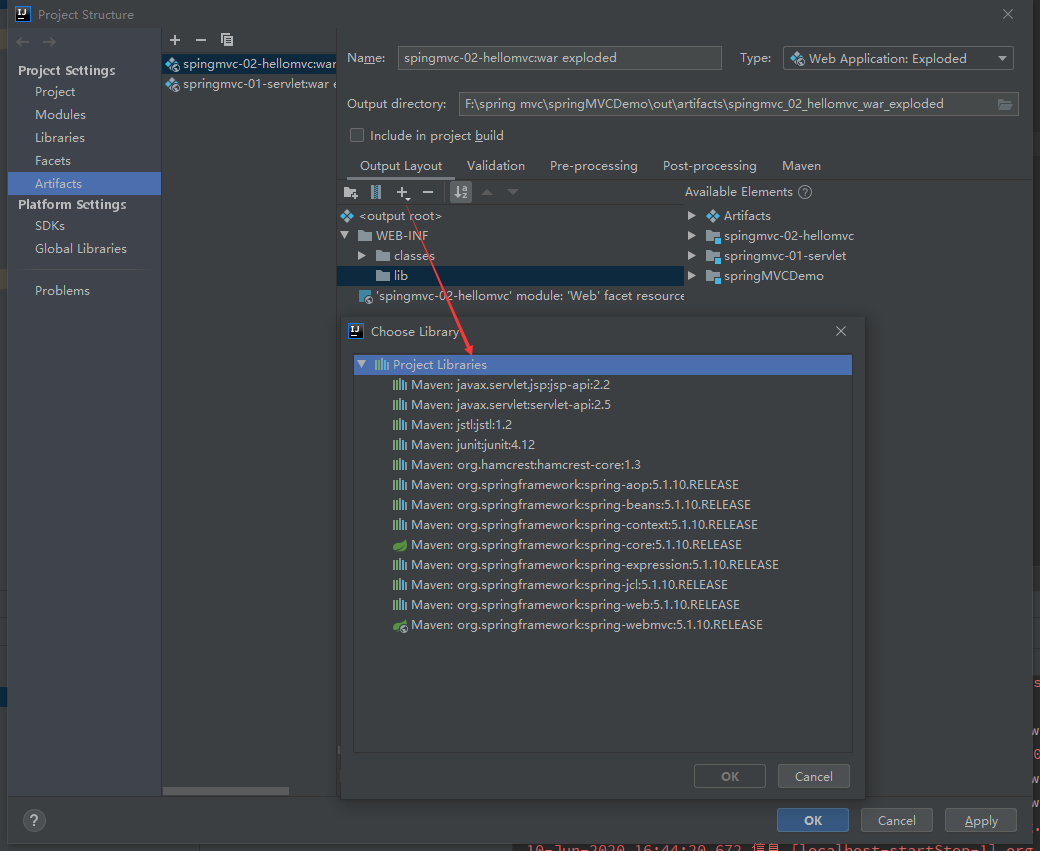Move the element up with the arrow icon
This screenshot has height=851, width=1040.
click(x=487, y=192)
